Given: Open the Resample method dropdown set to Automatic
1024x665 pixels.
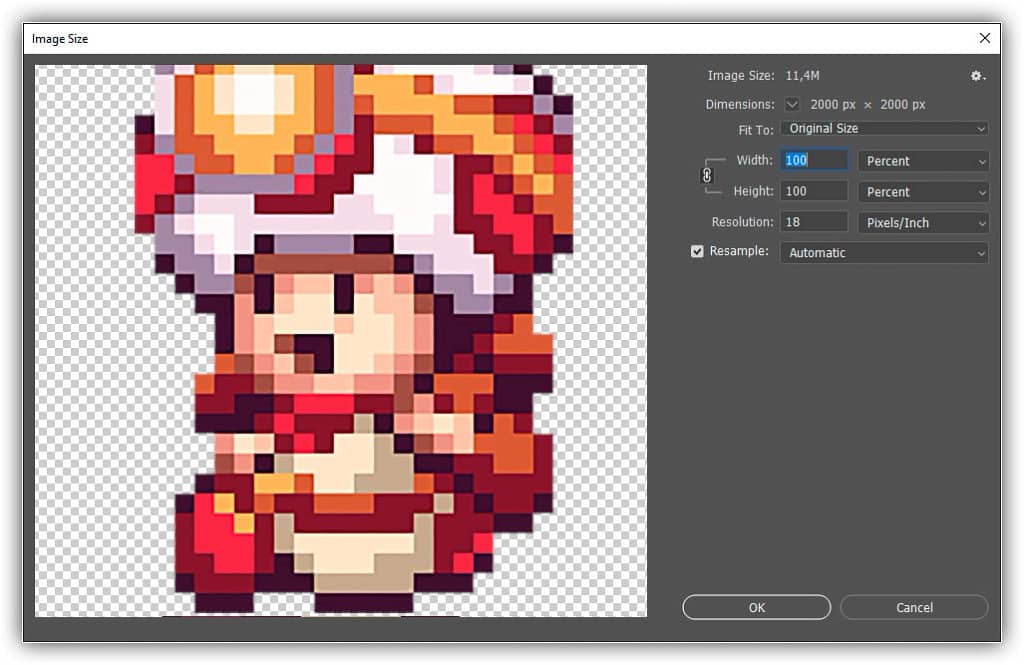Looking at the screenshot, I should (884, 253).
